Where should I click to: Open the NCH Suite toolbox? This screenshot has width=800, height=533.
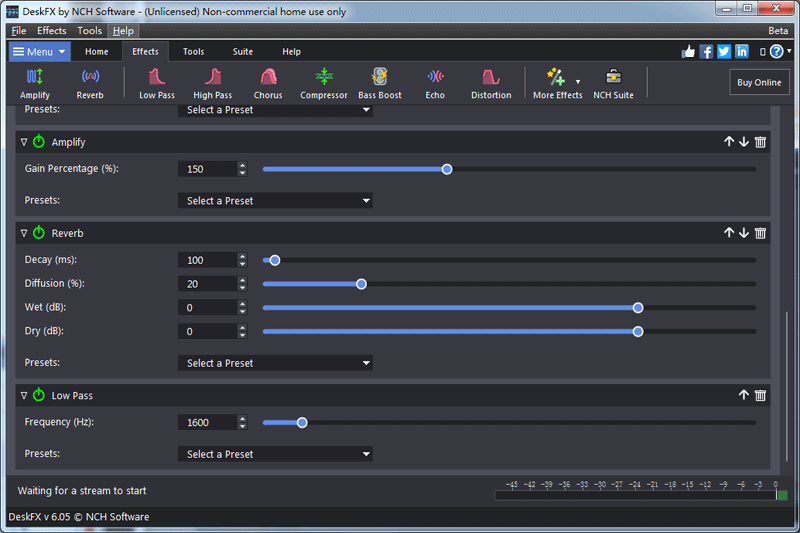(x=613, y=84)
